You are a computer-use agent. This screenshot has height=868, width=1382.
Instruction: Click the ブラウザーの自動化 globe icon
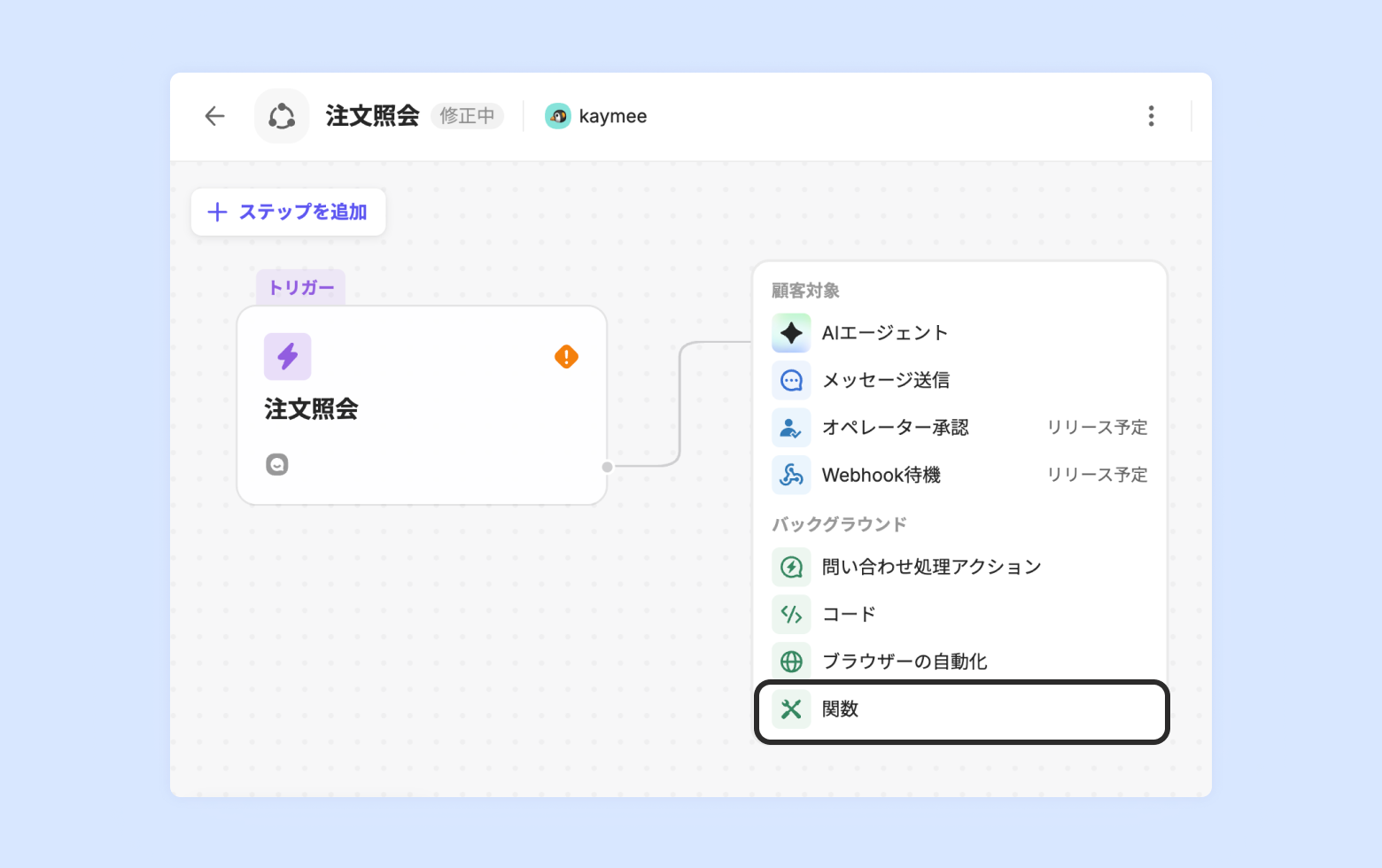pos(791,661)
